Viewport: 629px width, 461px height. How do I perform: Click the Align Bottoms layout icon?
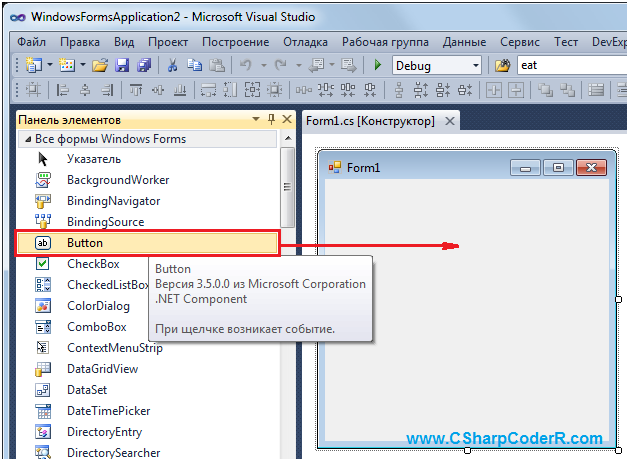(180, 90)
